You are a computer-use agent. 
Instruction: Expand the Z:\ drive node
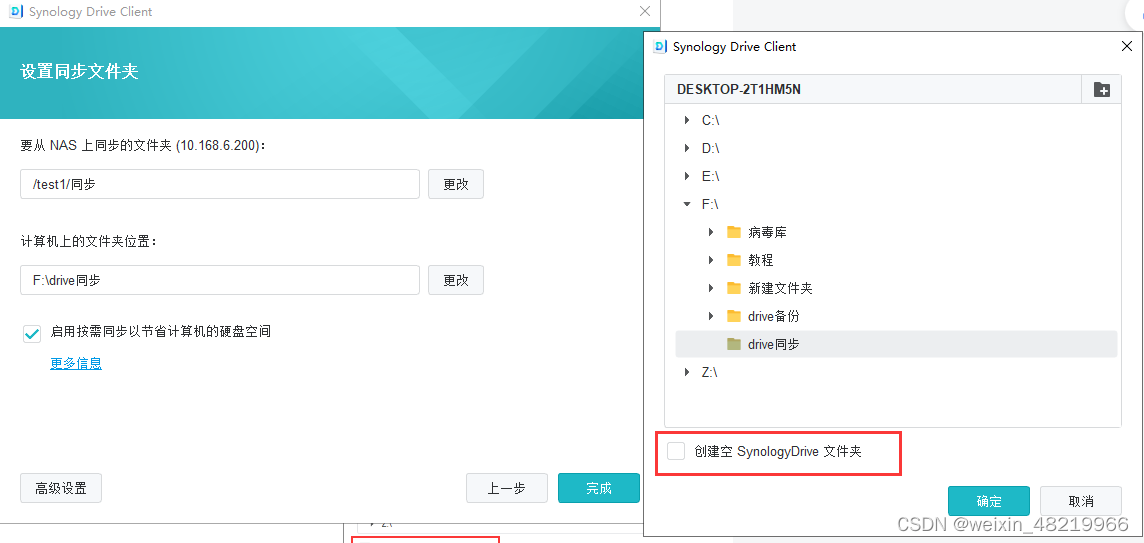687,372
